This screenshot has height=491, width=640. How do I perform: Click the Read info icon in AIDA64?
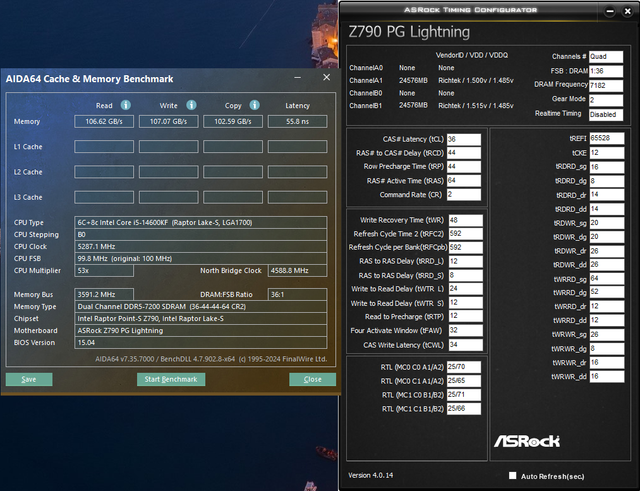126,105
